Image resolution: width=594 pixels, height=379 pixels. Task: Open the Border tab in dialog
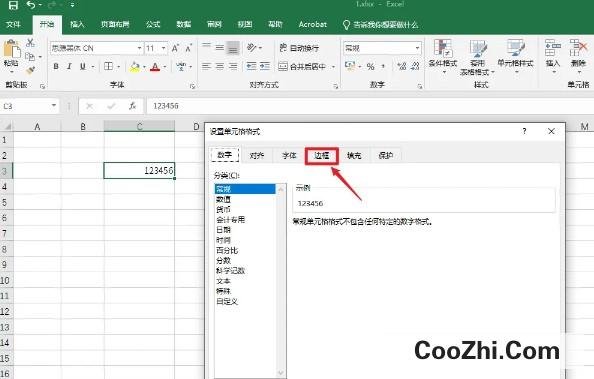[322, 155]
